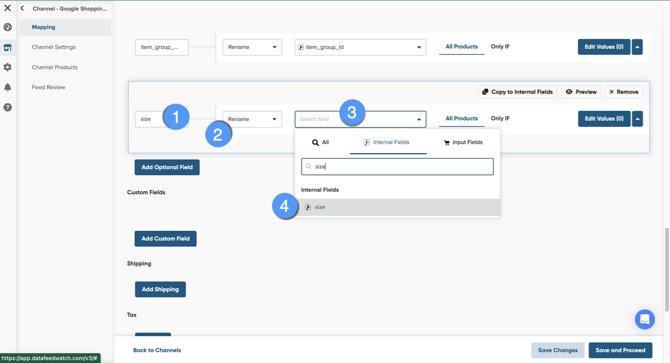This screenshot has width=670, height=363.
Task: Open notifications bell icon
Action: tap(8, 87)
